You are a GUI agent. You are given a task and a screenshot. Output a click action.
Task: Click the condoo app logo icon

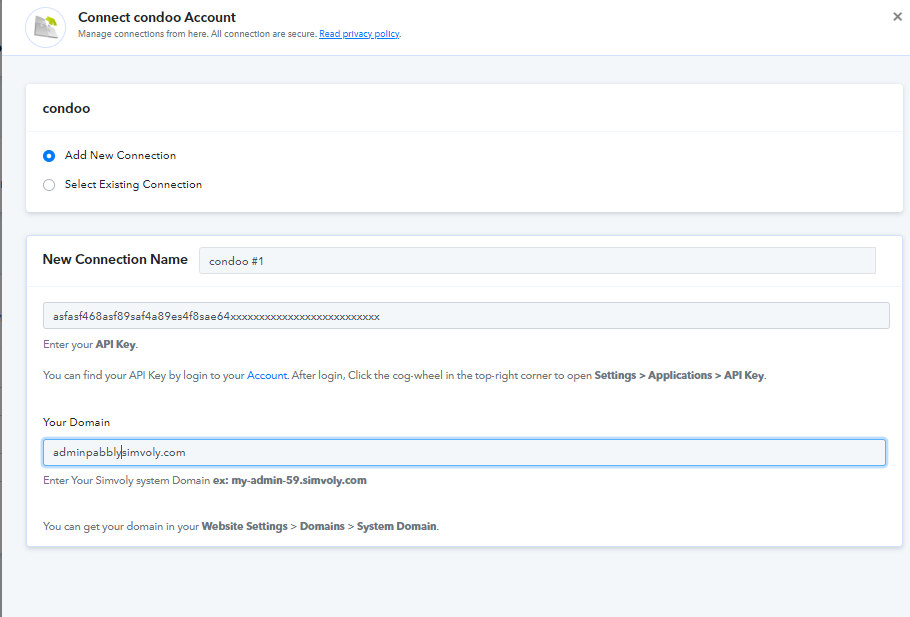(x=45, y=27)
